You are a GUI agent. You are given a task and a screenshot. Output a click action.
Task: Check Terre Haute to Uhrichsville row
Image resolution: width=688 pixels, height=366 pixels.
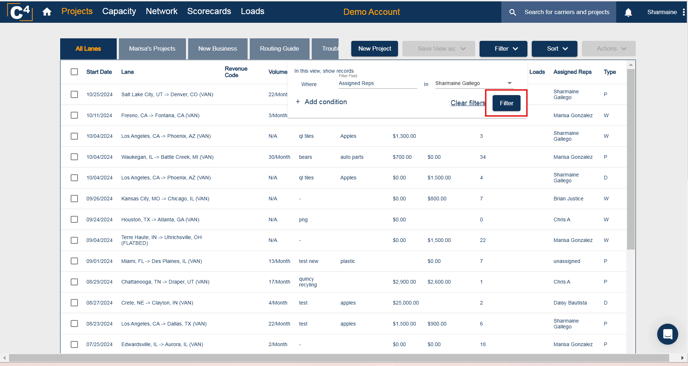point(74,240)
